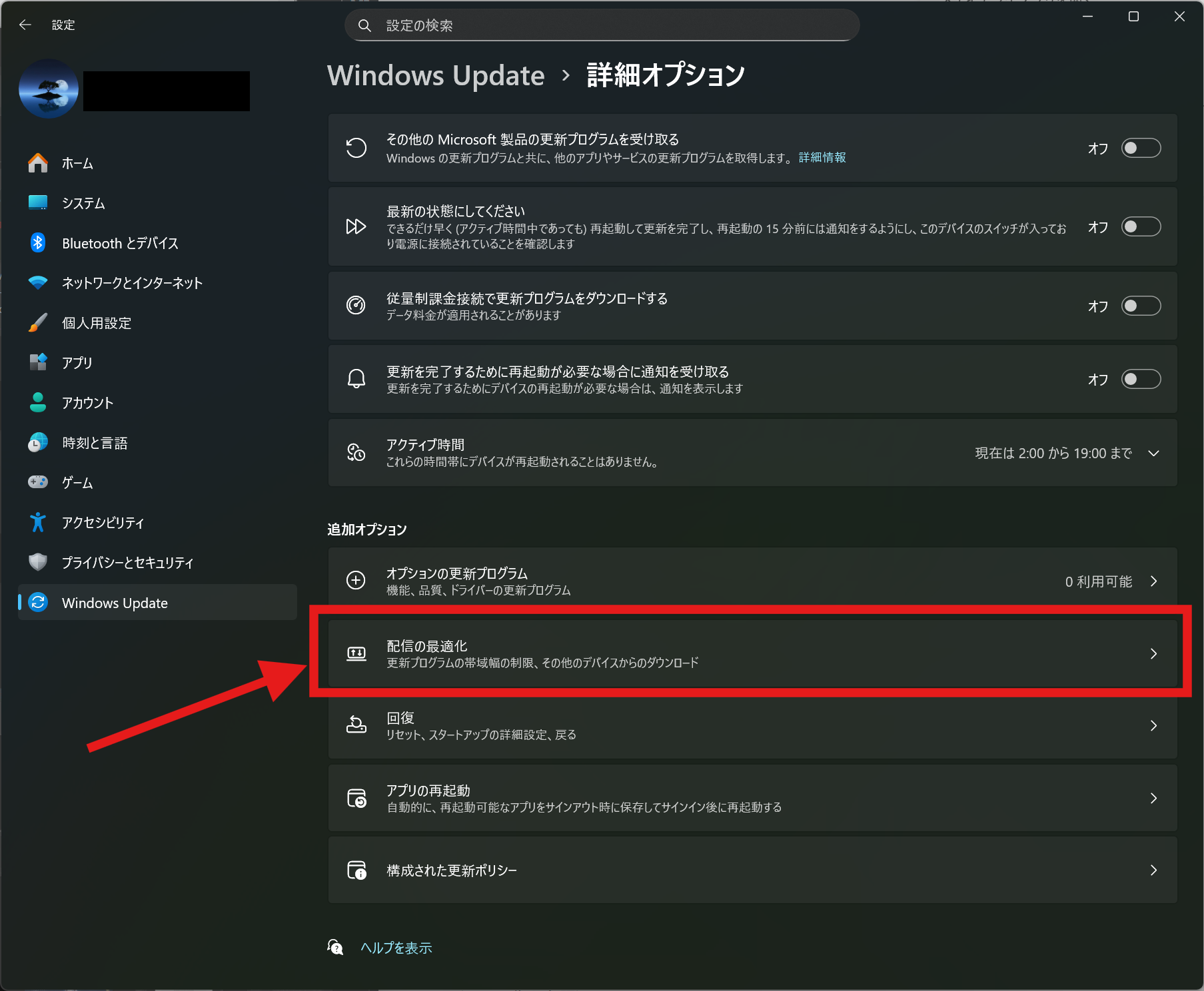Open the user profile avatar picture
The image size is (1204, 991).
click(x=49, y=89)
